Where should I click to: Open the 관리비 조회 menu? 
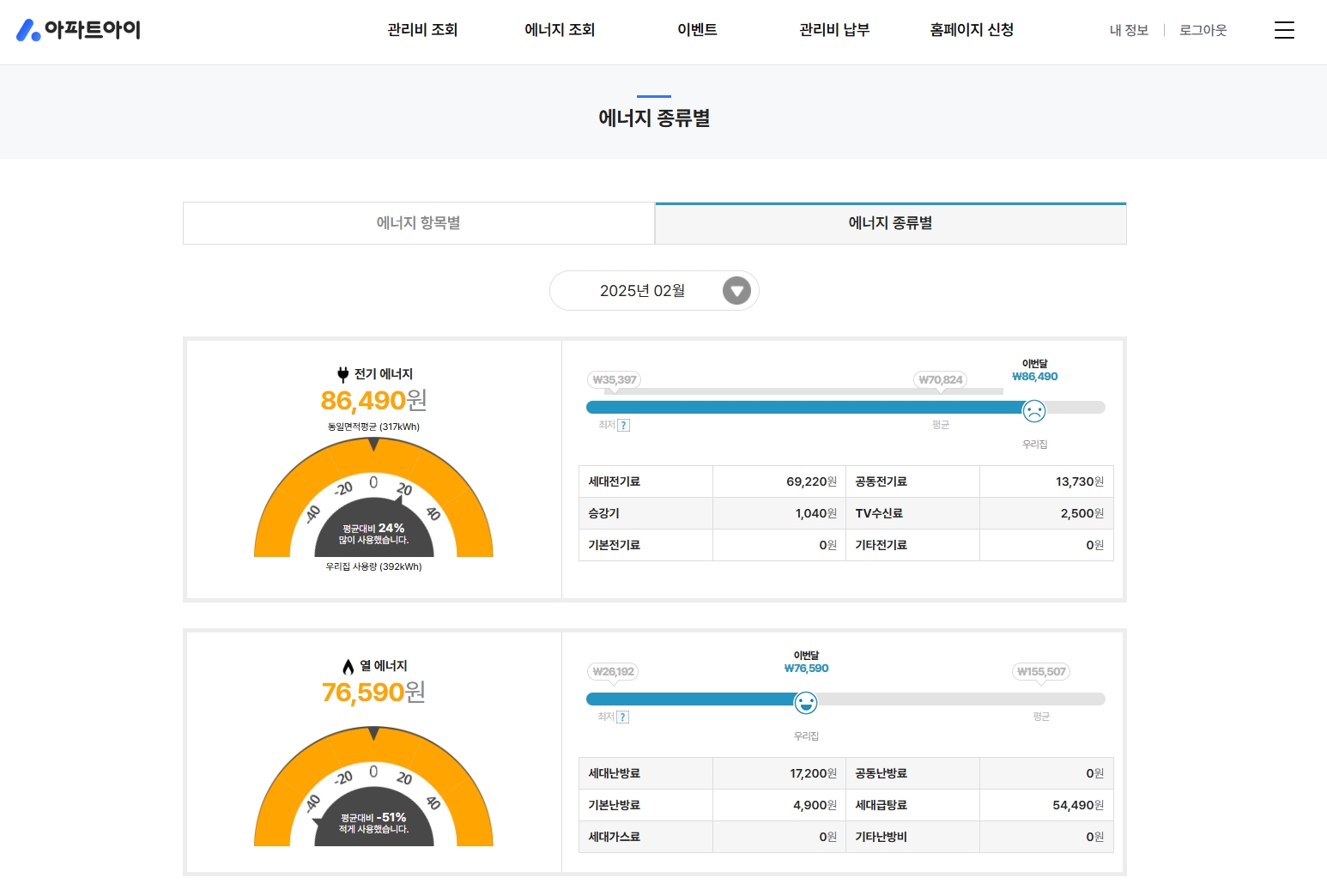click(x=422, y=30)
